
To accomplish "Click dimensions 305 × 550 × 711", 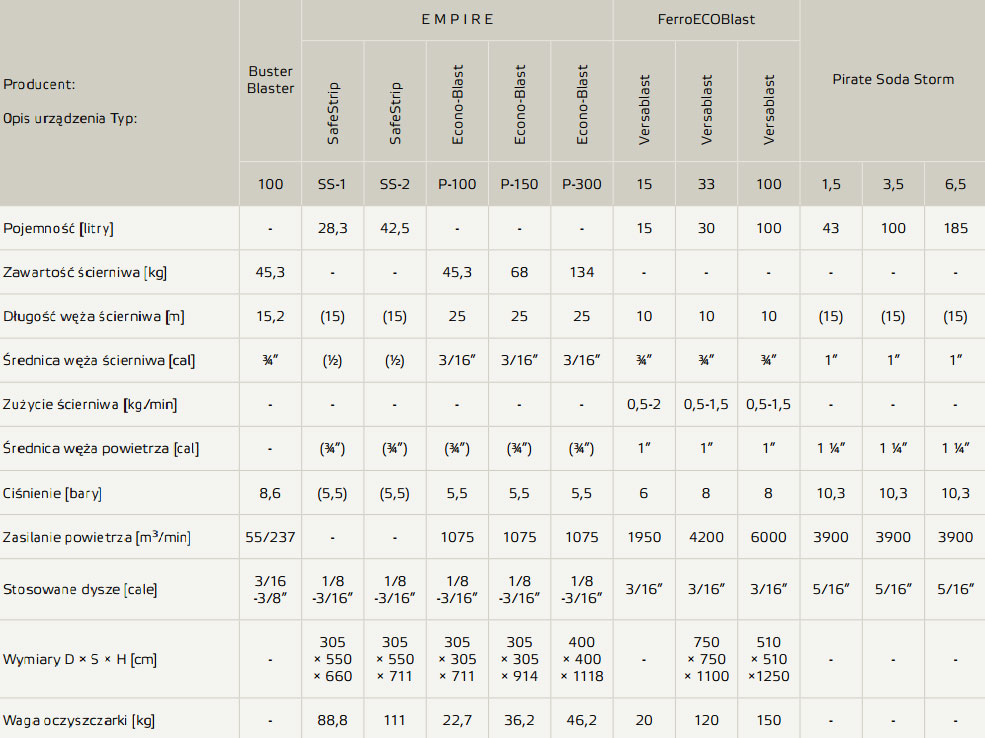I will pyautogui.click(x=395, y=659).
